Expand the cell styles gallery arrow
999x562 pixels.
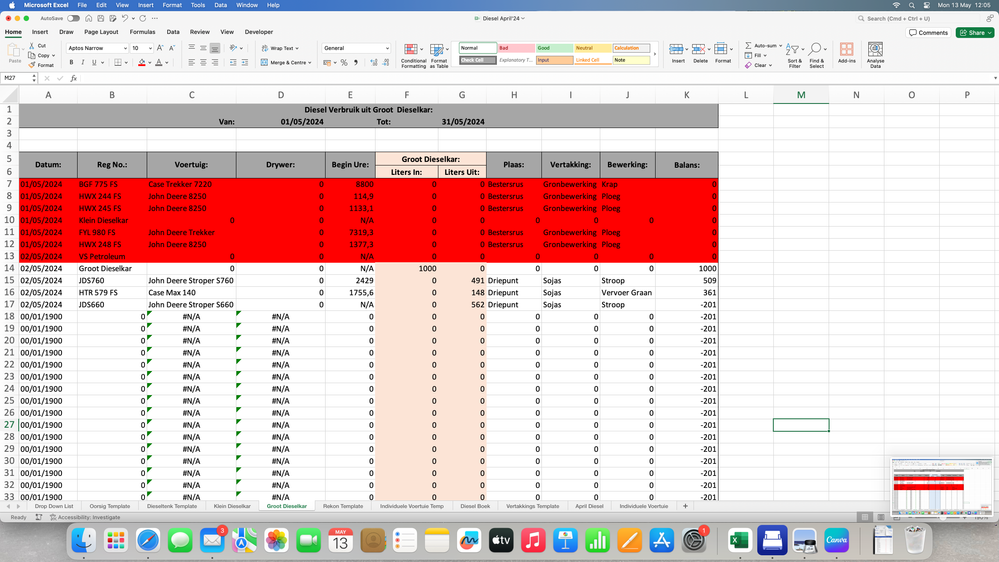(655, 54)
